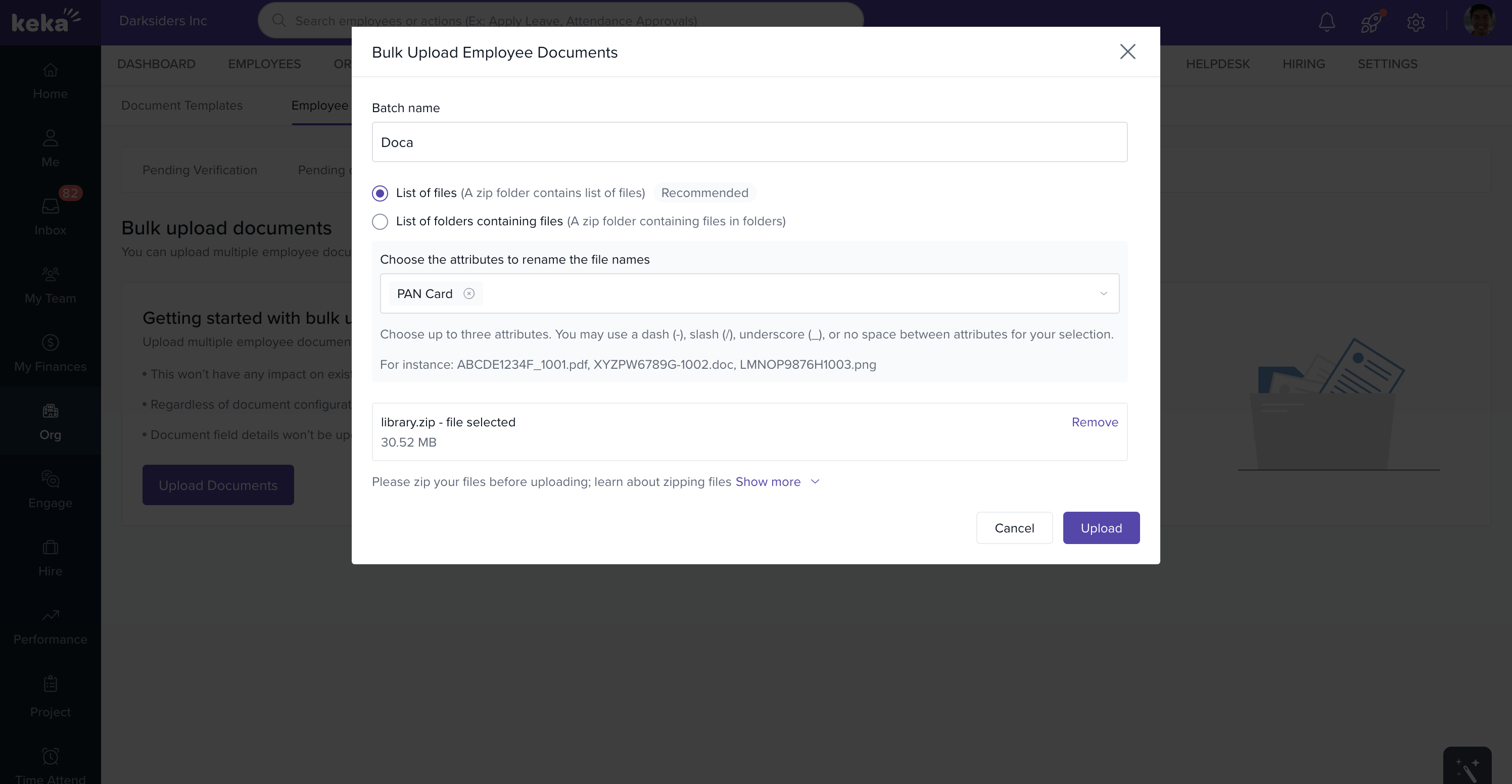The height and width of the screenshot is (784, 1512).
Task: Switch to the SETTINGS tab
Action: (1387, 64)
